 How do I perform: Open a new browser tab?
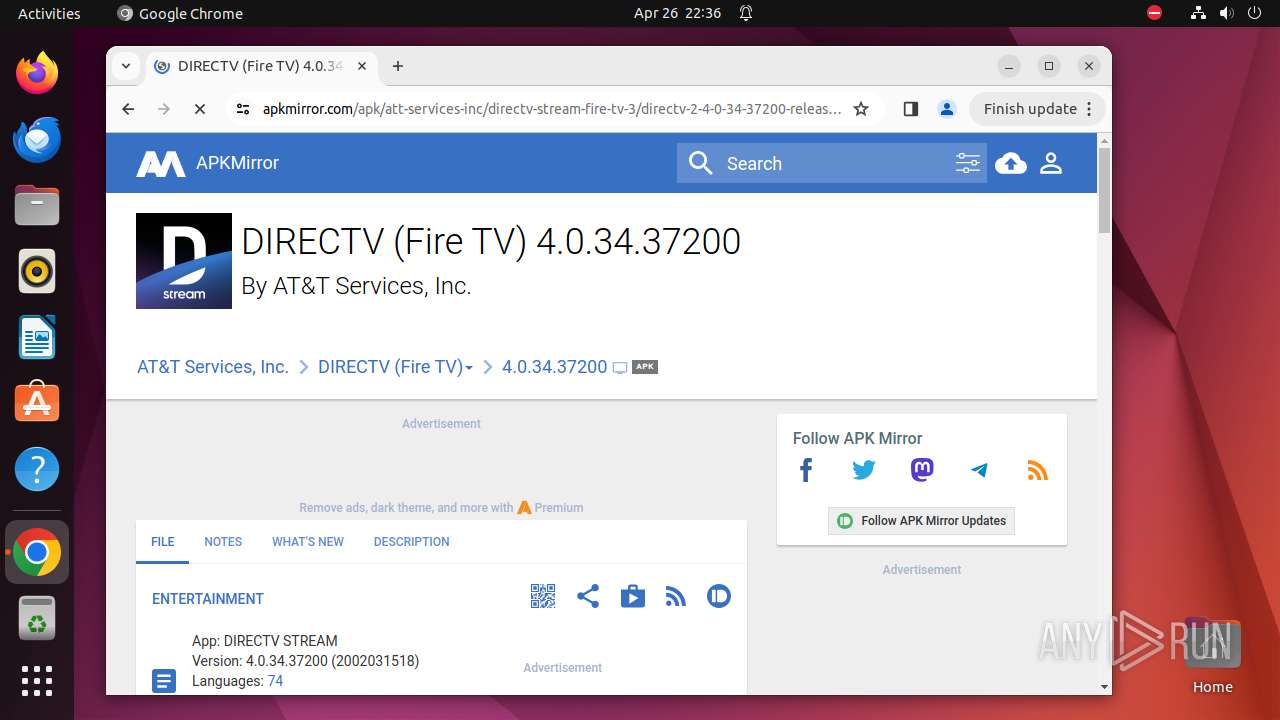[398, 66]
